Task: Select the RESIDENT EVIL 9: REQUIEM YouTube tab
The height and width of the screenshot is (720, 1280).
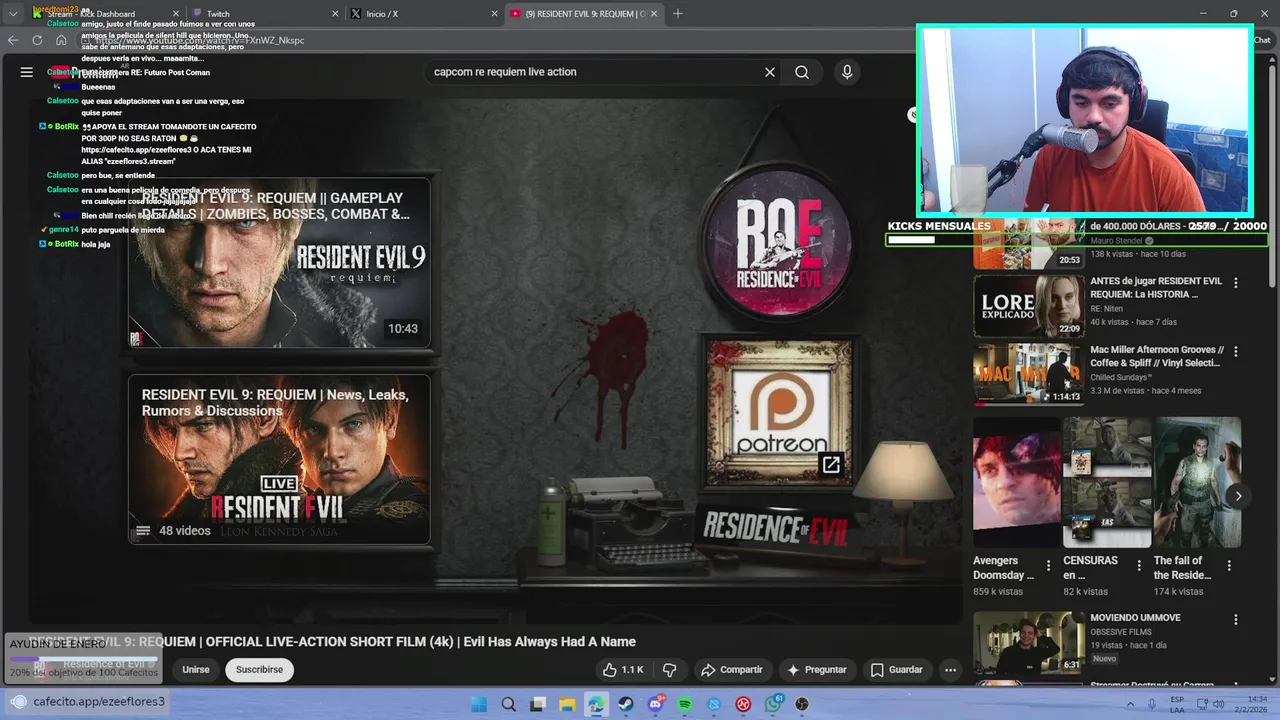Action: click(585, 14)
